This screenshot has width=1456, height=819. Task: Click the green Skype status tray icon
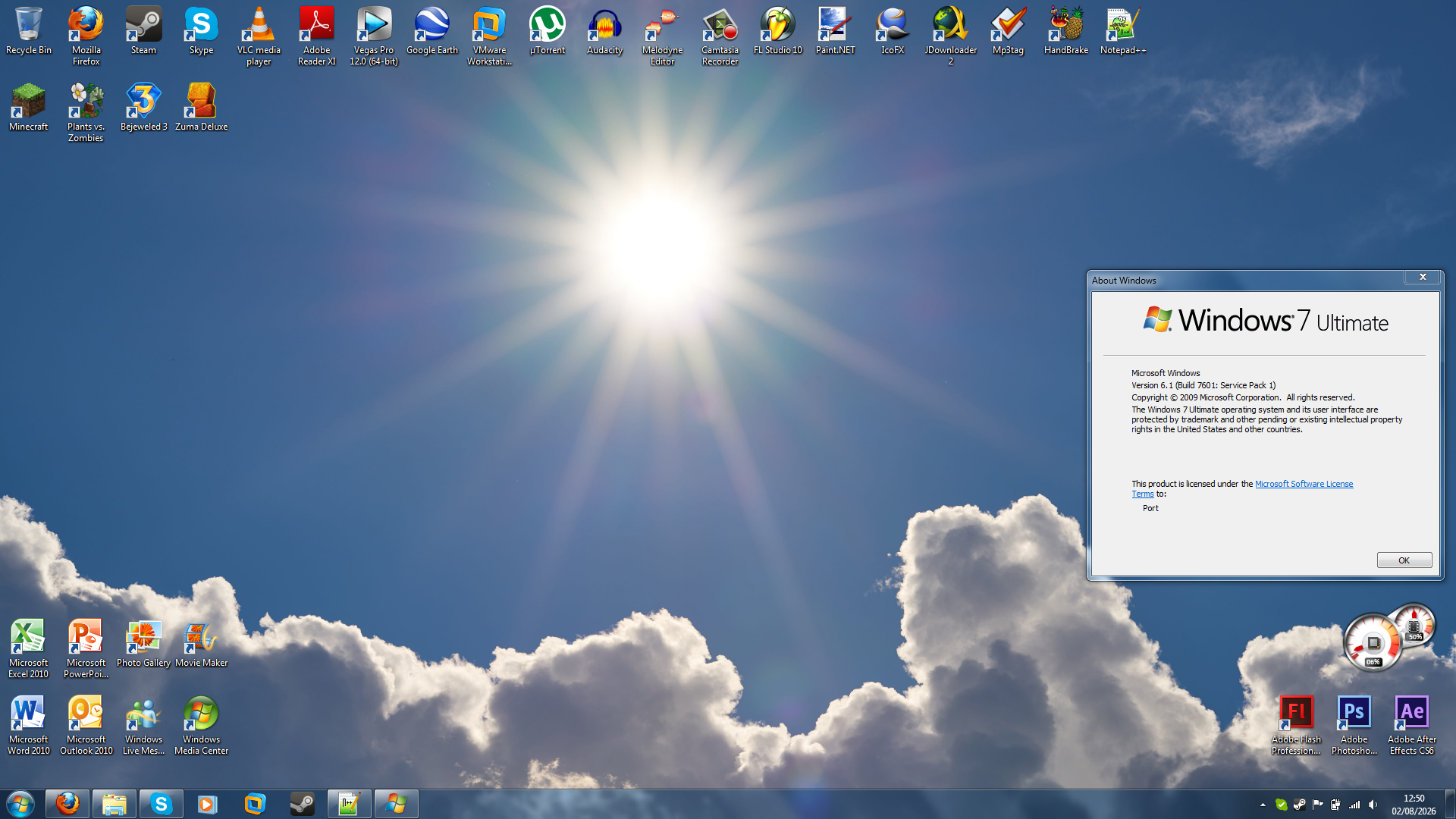point(1281,805)
